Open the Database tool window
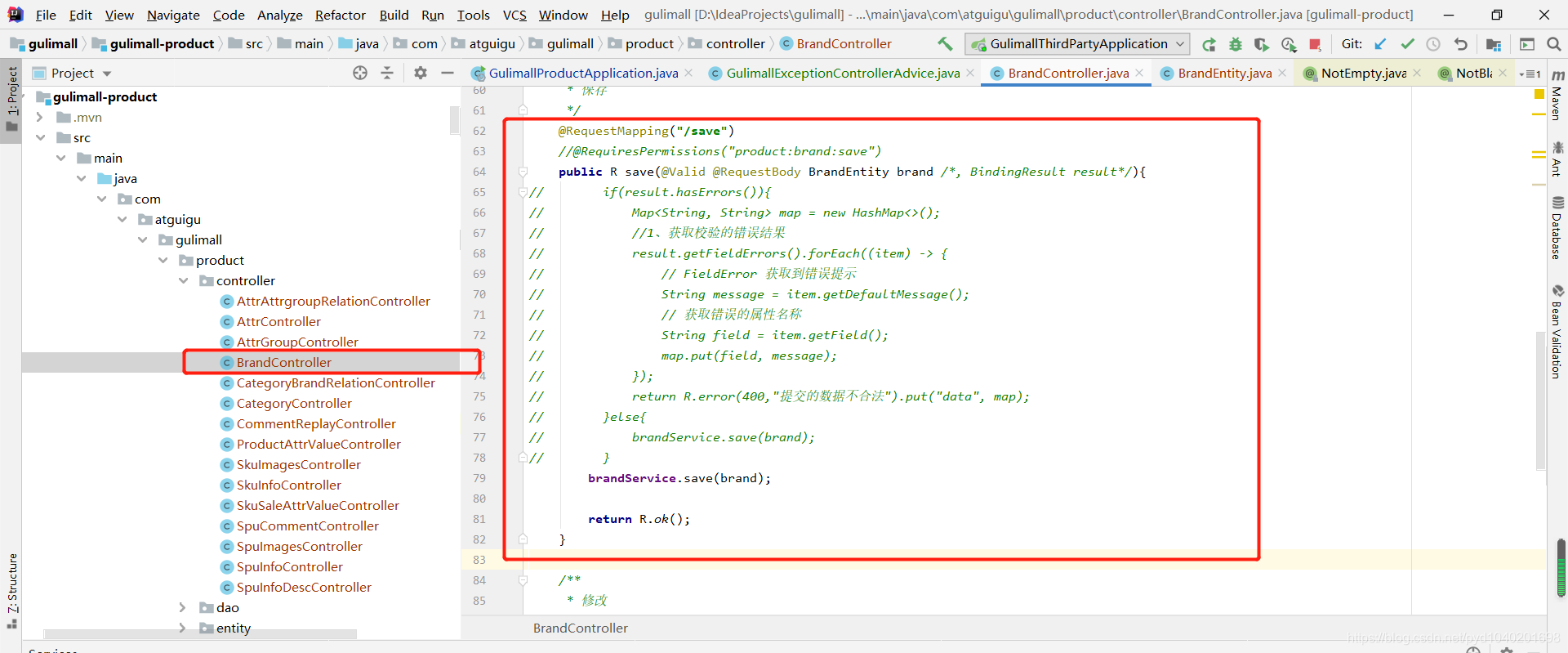This screenshot has height=653, width=1568. click(1557, 228)
